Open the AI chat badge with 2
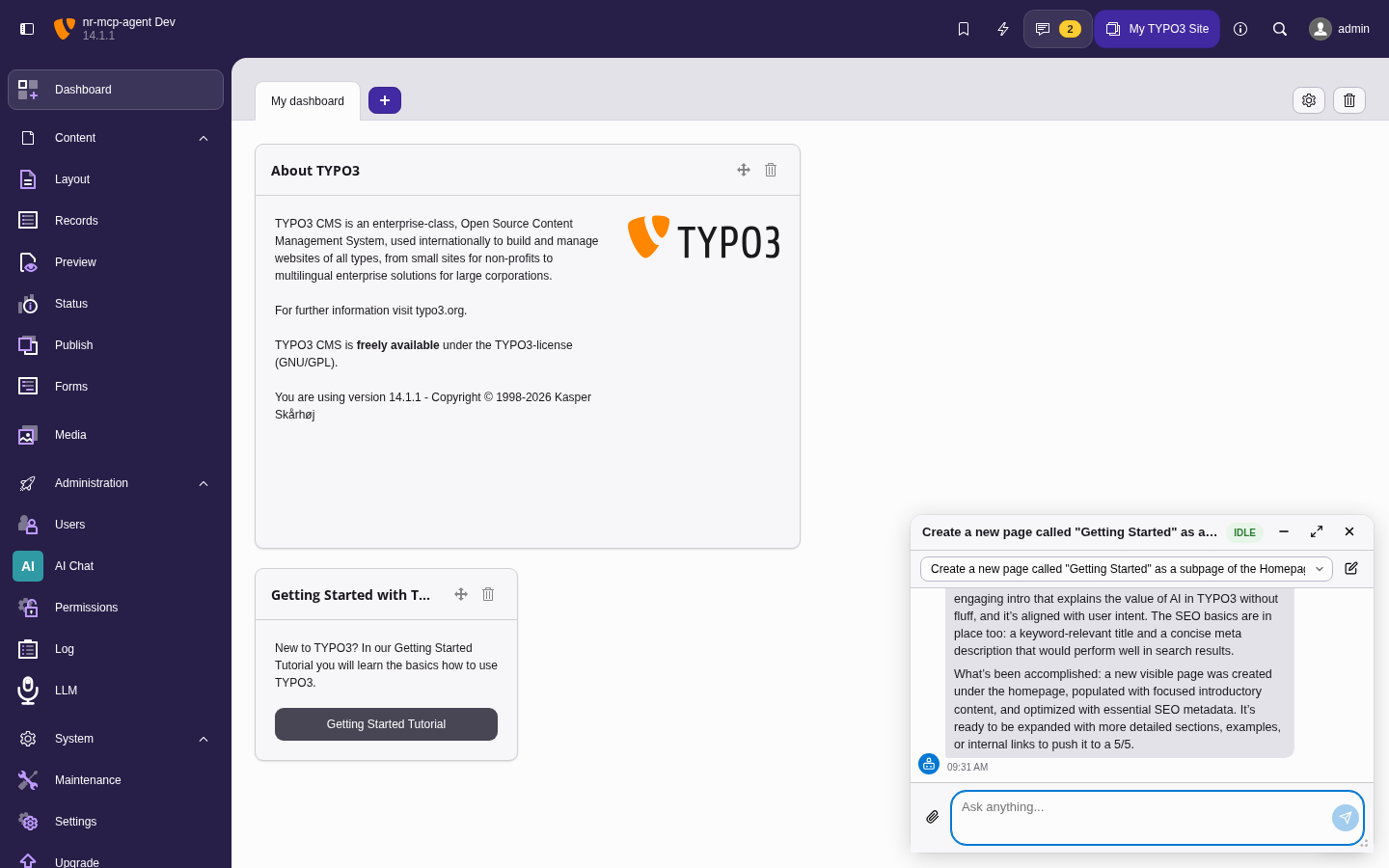 1058,29
